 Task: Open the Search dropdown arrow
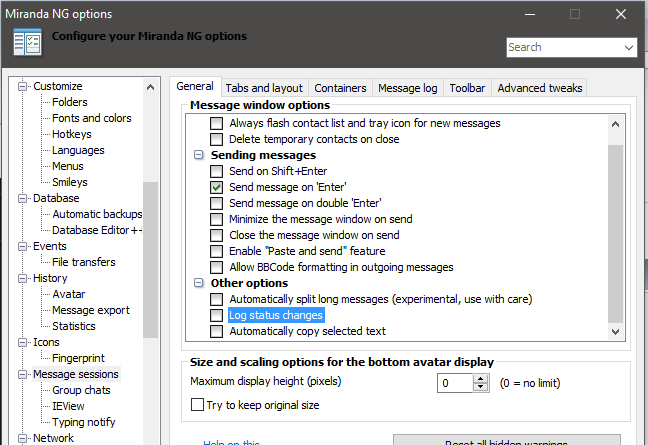(629, 48)
